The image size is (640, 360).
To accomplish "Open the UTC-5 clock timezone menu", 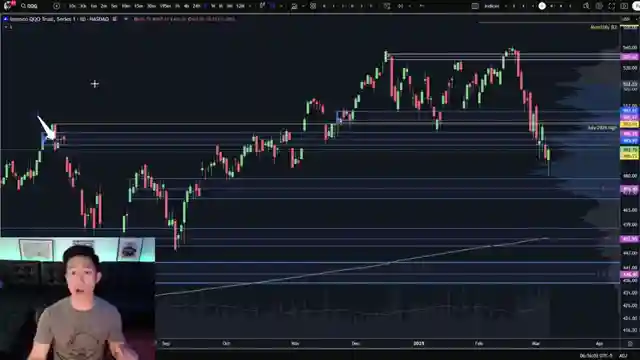I will pyautogui.click(x=596, y=356).
